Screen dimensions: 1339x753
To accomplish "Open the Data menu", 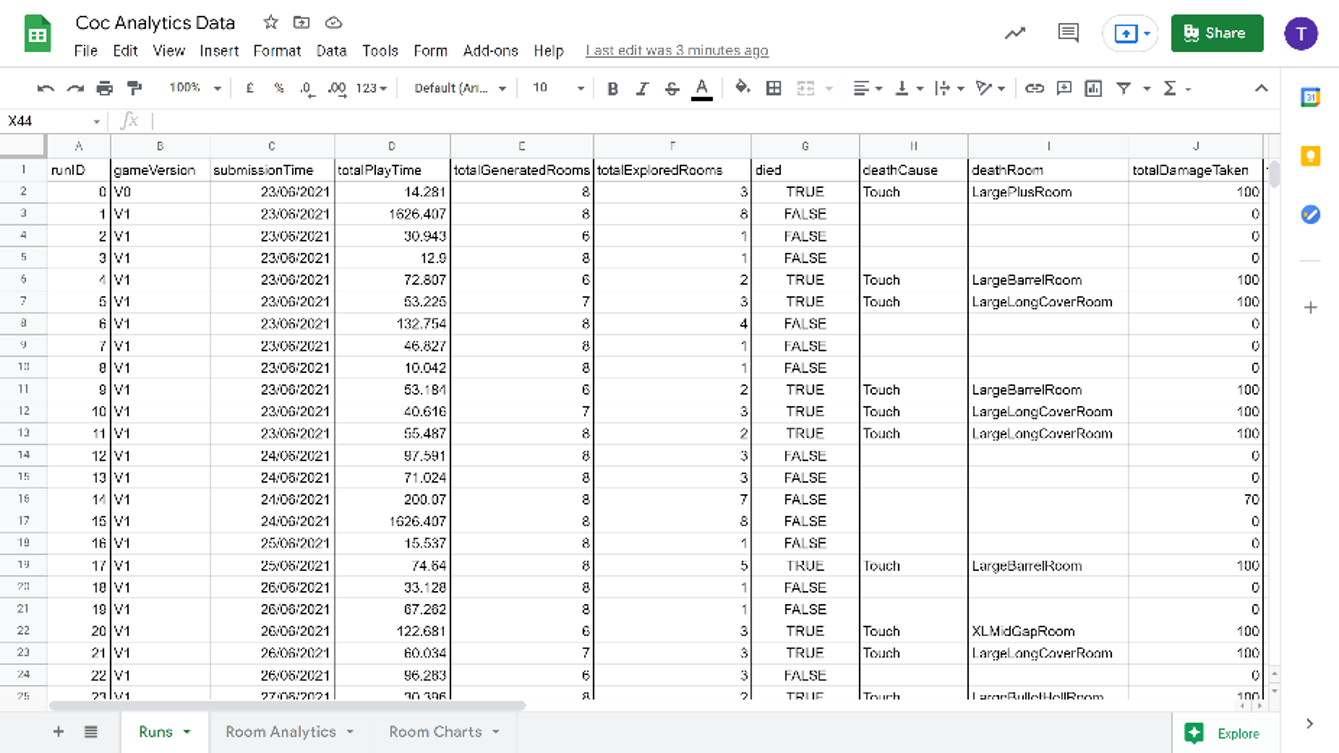I will point(331,51).
